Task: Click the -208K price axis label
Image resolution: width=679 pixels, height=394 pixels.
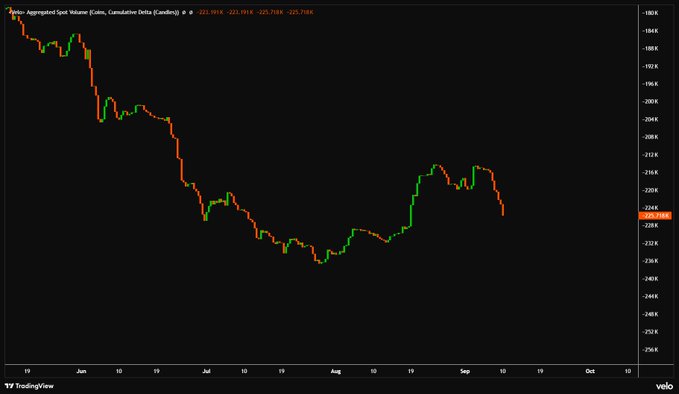Action: pyautogui.click(x=650, y=137)
